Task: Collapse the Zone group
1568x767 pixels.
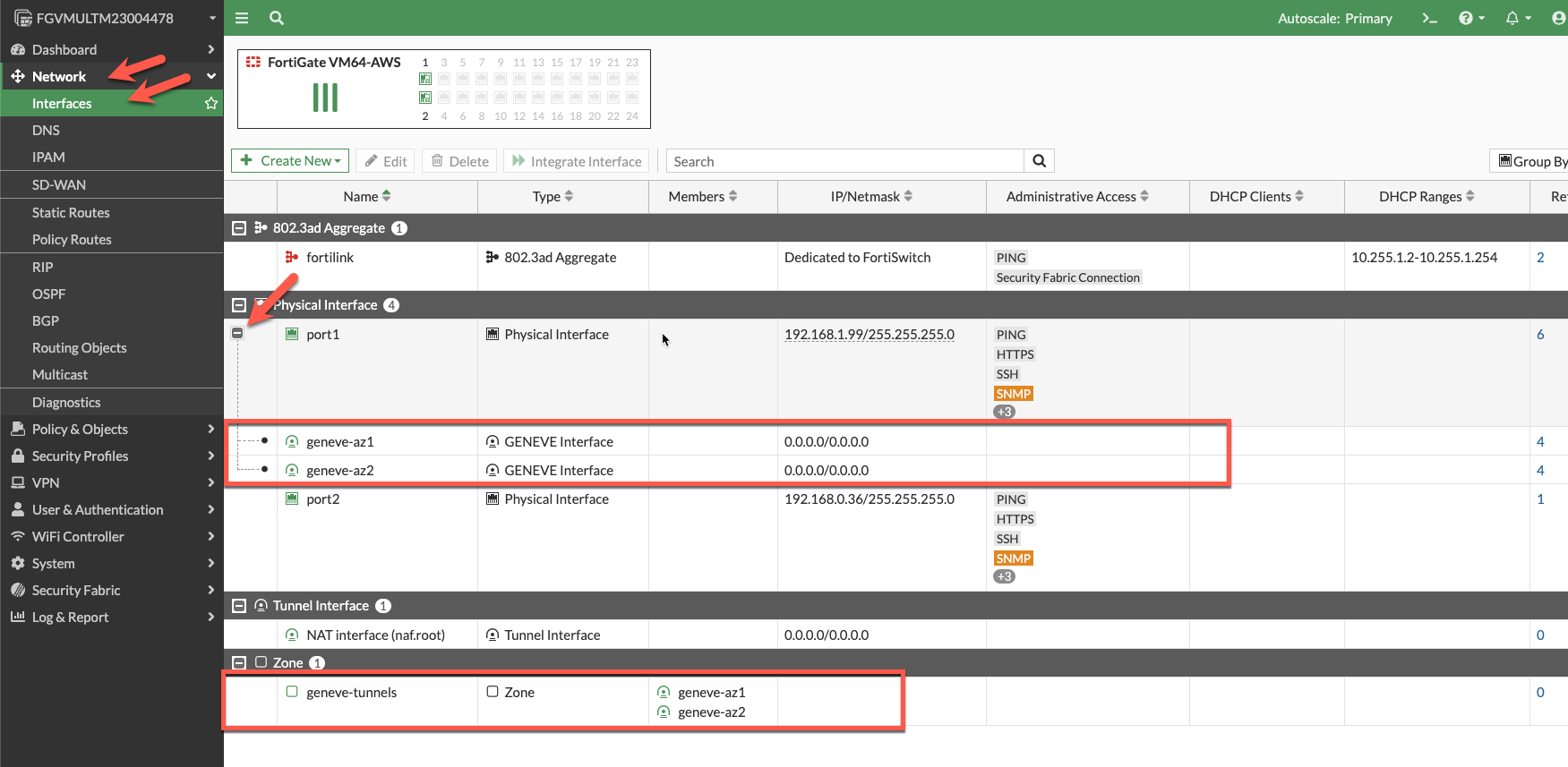Action: (x=239, y=663)
